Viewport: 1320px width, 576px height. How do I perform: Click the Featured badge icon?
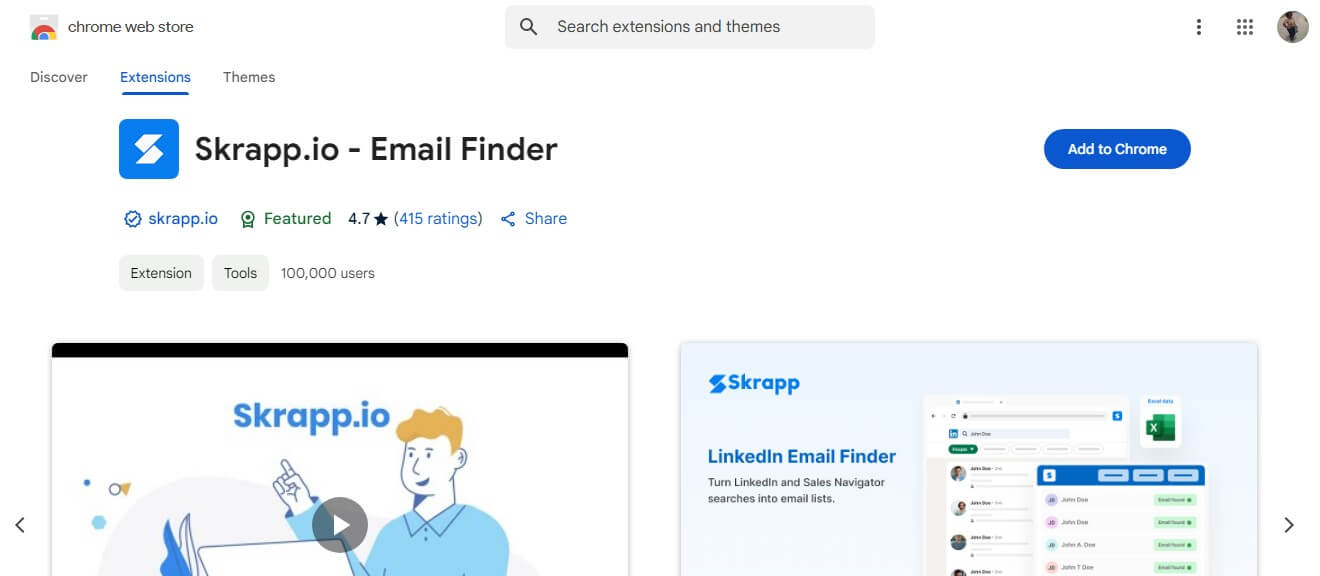[249, 219]
